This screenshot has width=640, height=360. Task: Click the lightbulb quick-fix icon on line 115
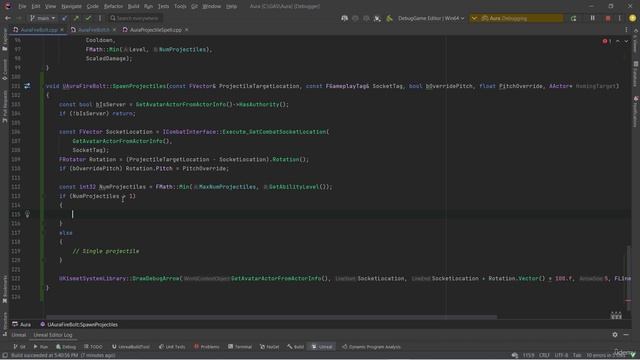point(27,214)
